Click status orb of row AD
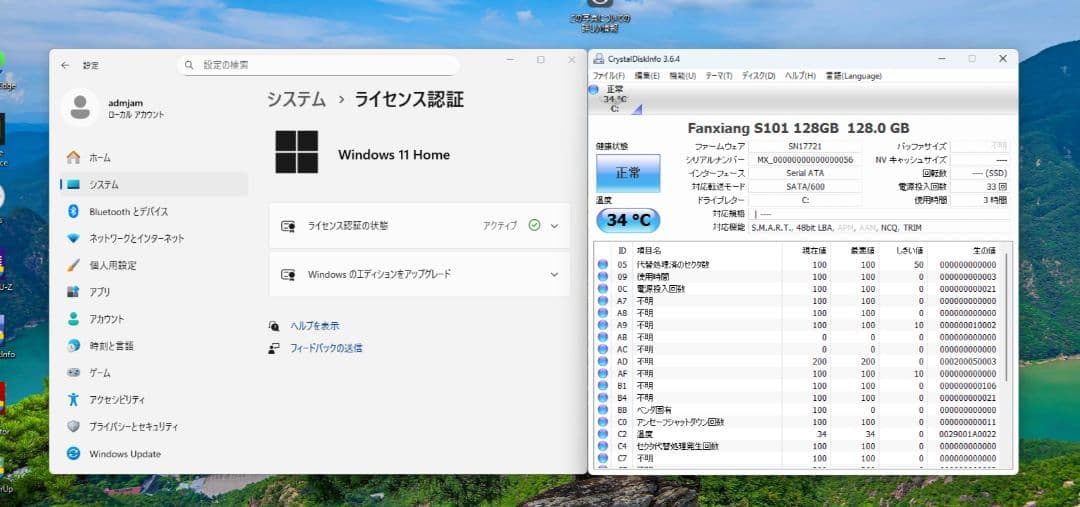This screenshot has width=1080, height=507. [x=603, y=361]
